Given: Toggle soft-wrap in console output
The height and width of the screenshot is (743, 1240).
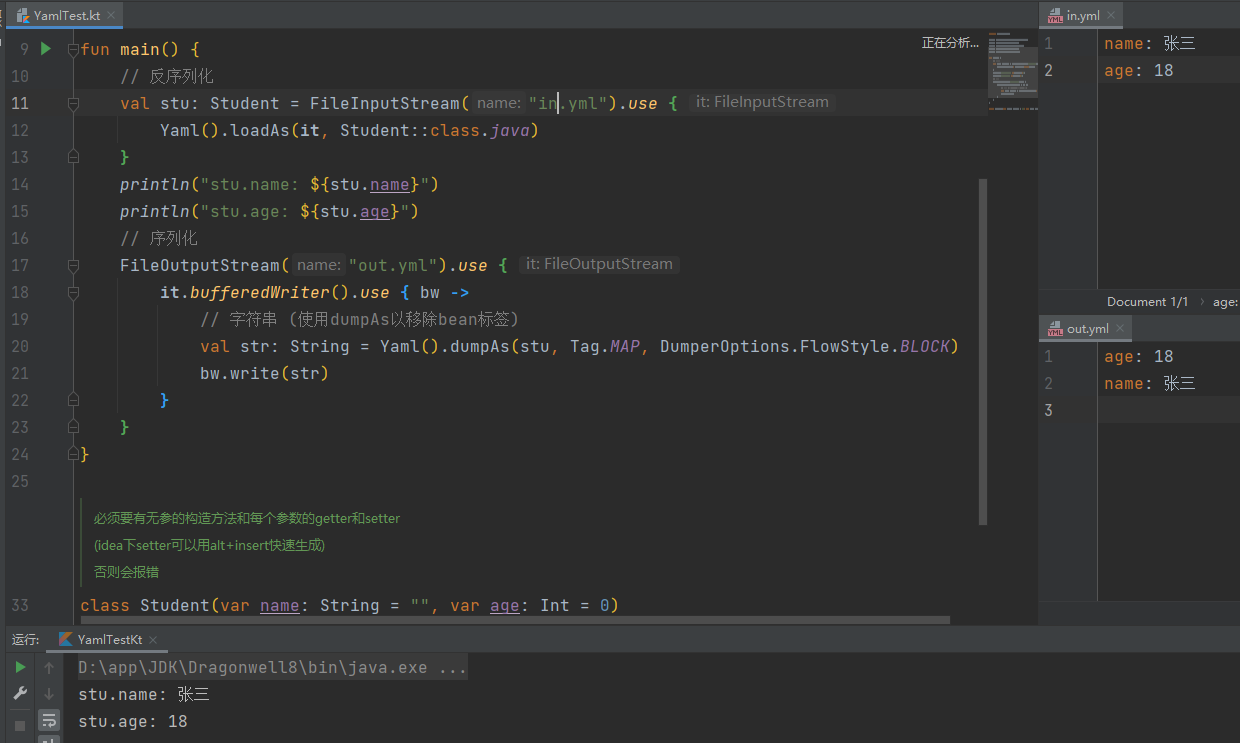Looking at the screenshot, I should coord(49,719).
